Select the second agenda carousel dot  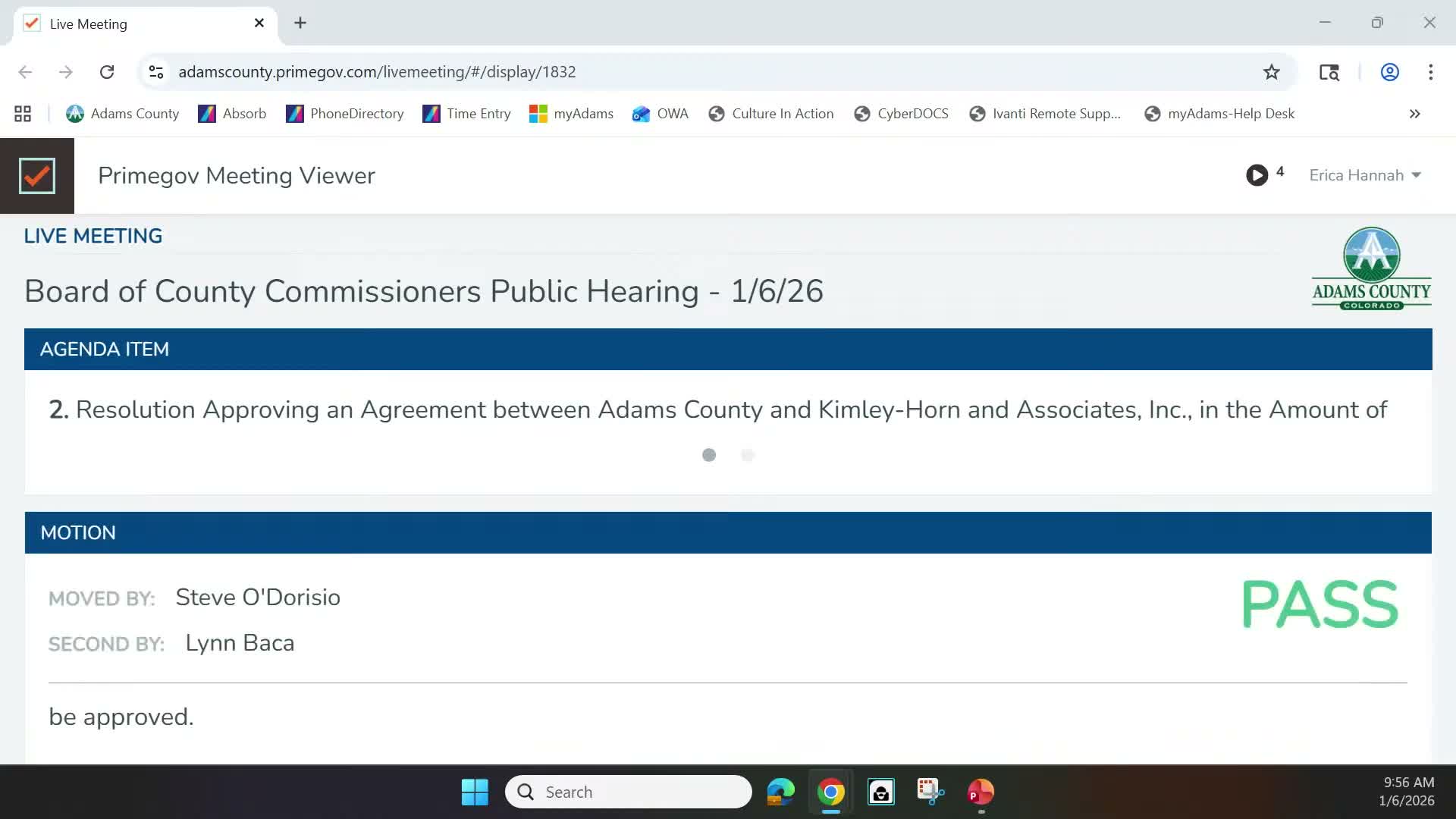pos(748,455)
